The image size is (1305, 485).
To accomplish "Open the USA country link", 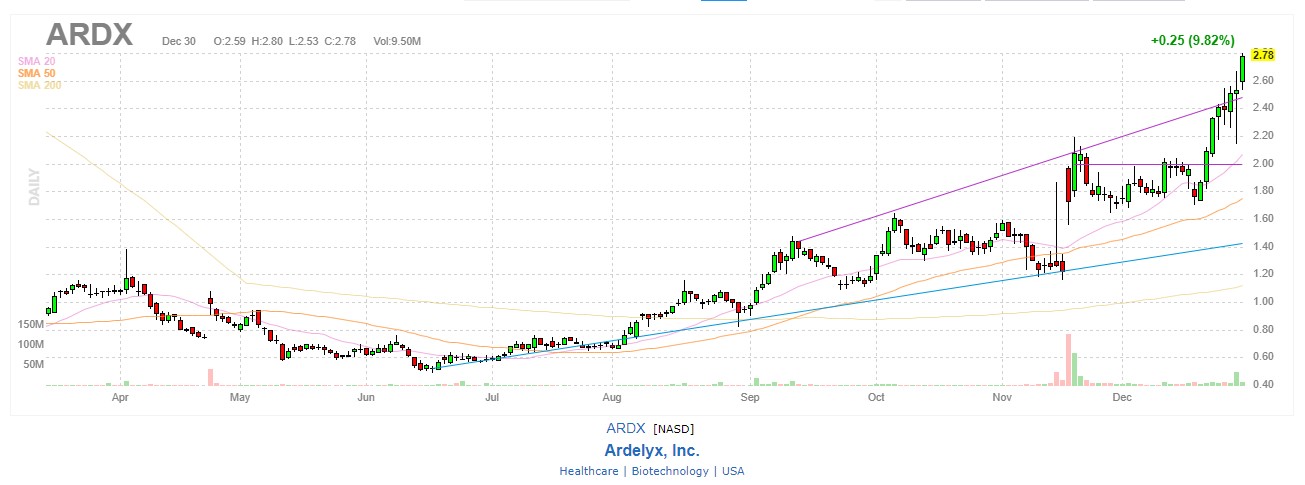I will [x=733, y=471].
